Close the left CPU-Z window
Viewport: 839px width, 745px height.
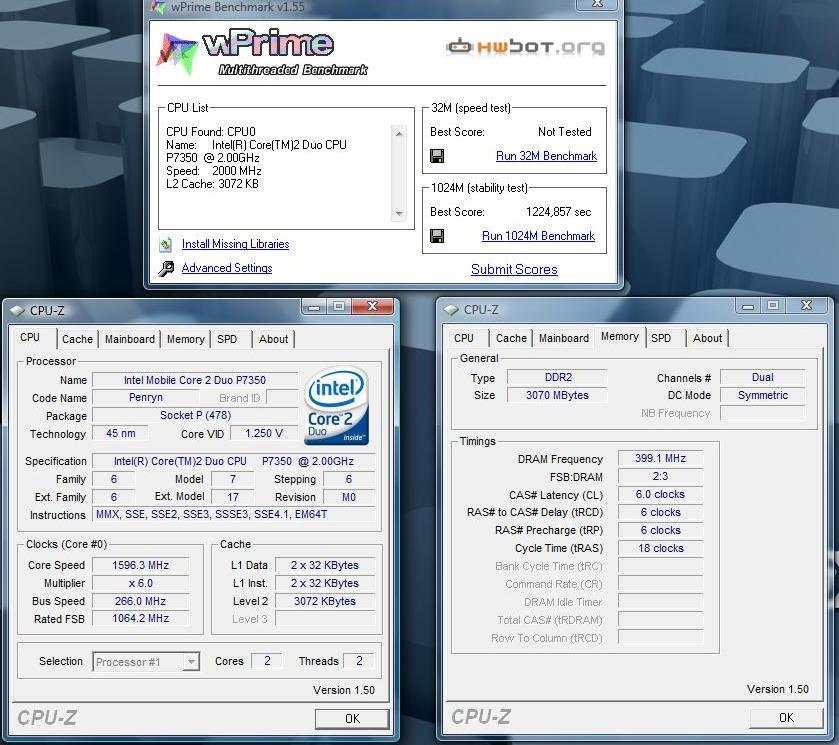coord(373,306)
